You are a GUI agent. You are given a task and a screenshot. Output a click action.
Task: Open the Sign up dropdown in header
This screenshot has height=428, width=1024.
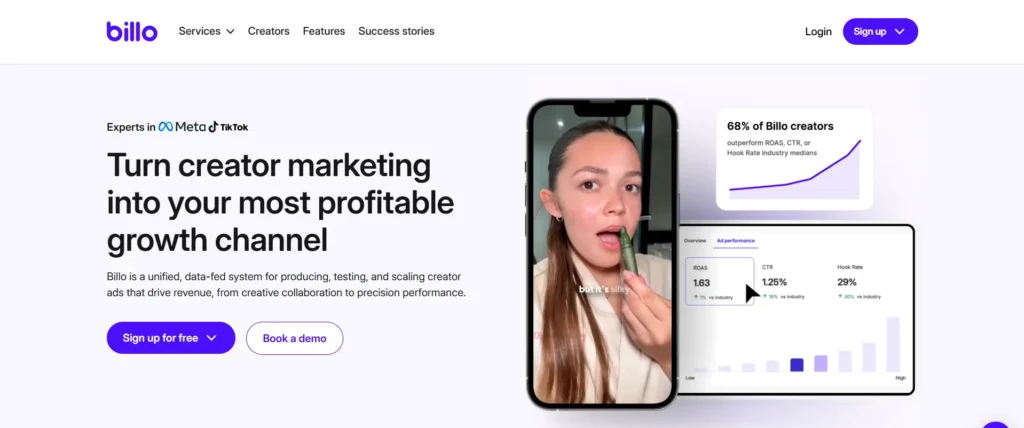click(x=880, y=31)
